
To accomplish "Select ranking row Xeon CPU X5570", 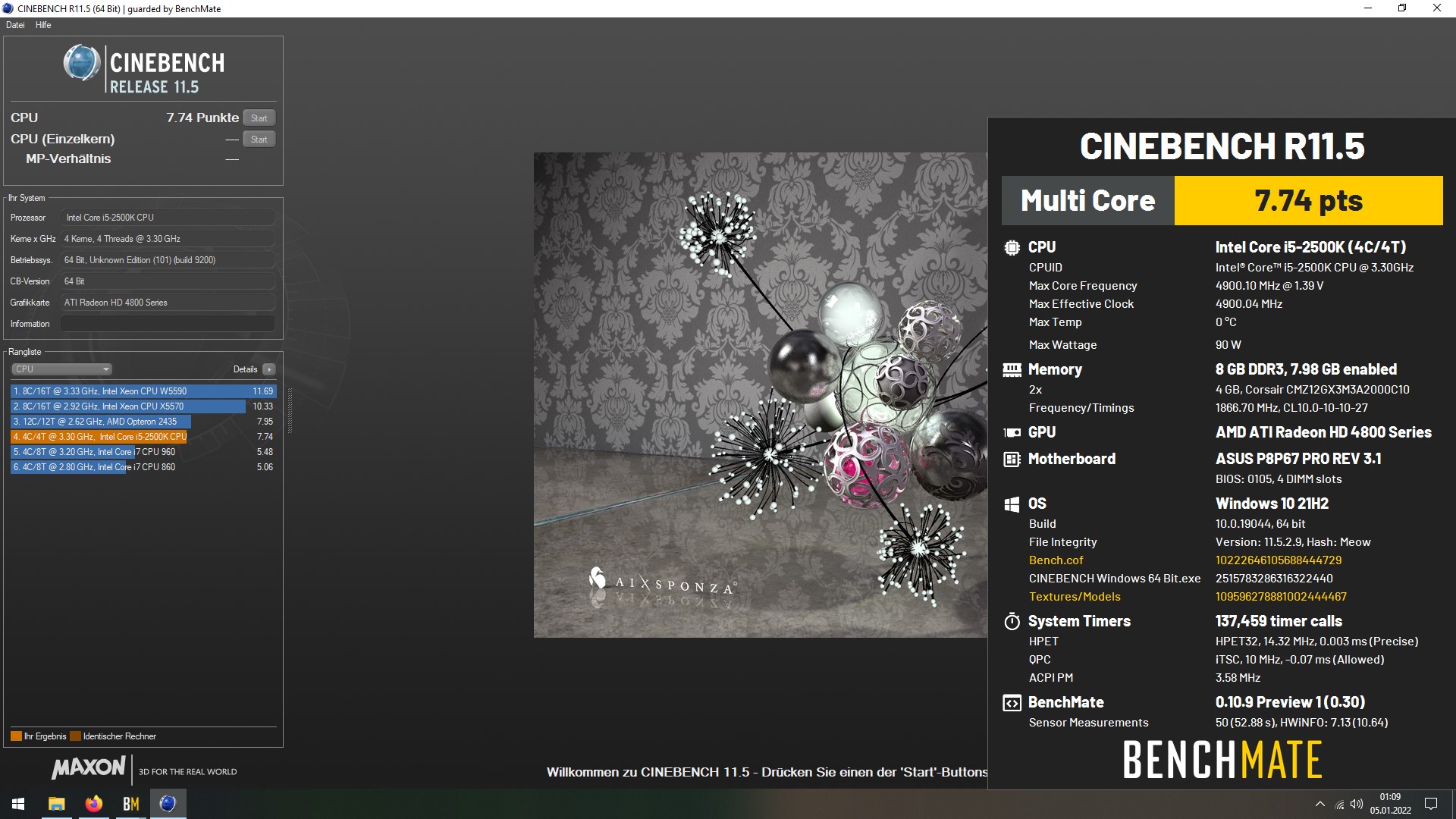I will [143, 406].
